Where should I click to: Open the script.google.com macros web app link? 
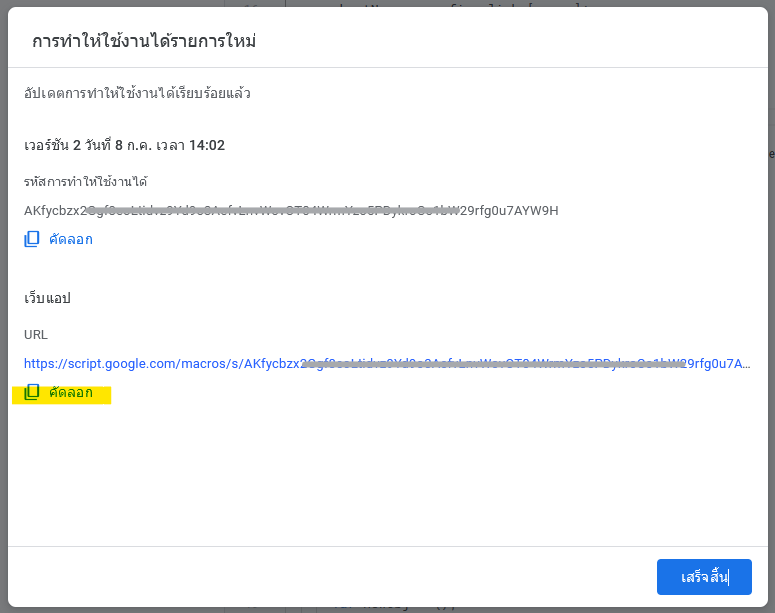387,364
